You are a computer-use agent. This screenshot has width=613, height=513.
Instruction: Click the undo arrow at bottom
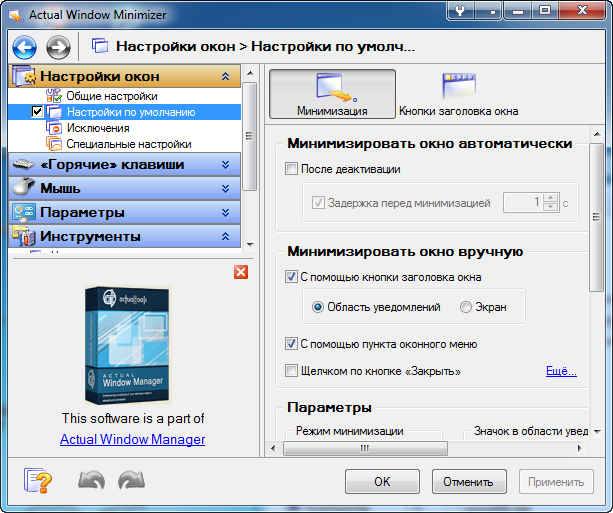[x=91, y=481]
